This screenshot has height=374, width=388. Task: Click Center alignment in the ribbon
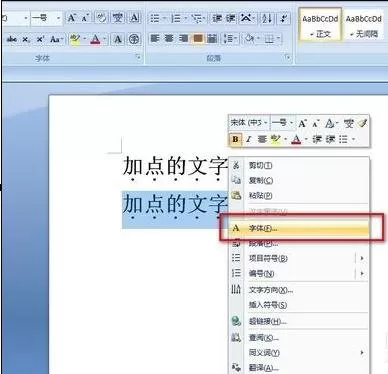click(169, 39)
